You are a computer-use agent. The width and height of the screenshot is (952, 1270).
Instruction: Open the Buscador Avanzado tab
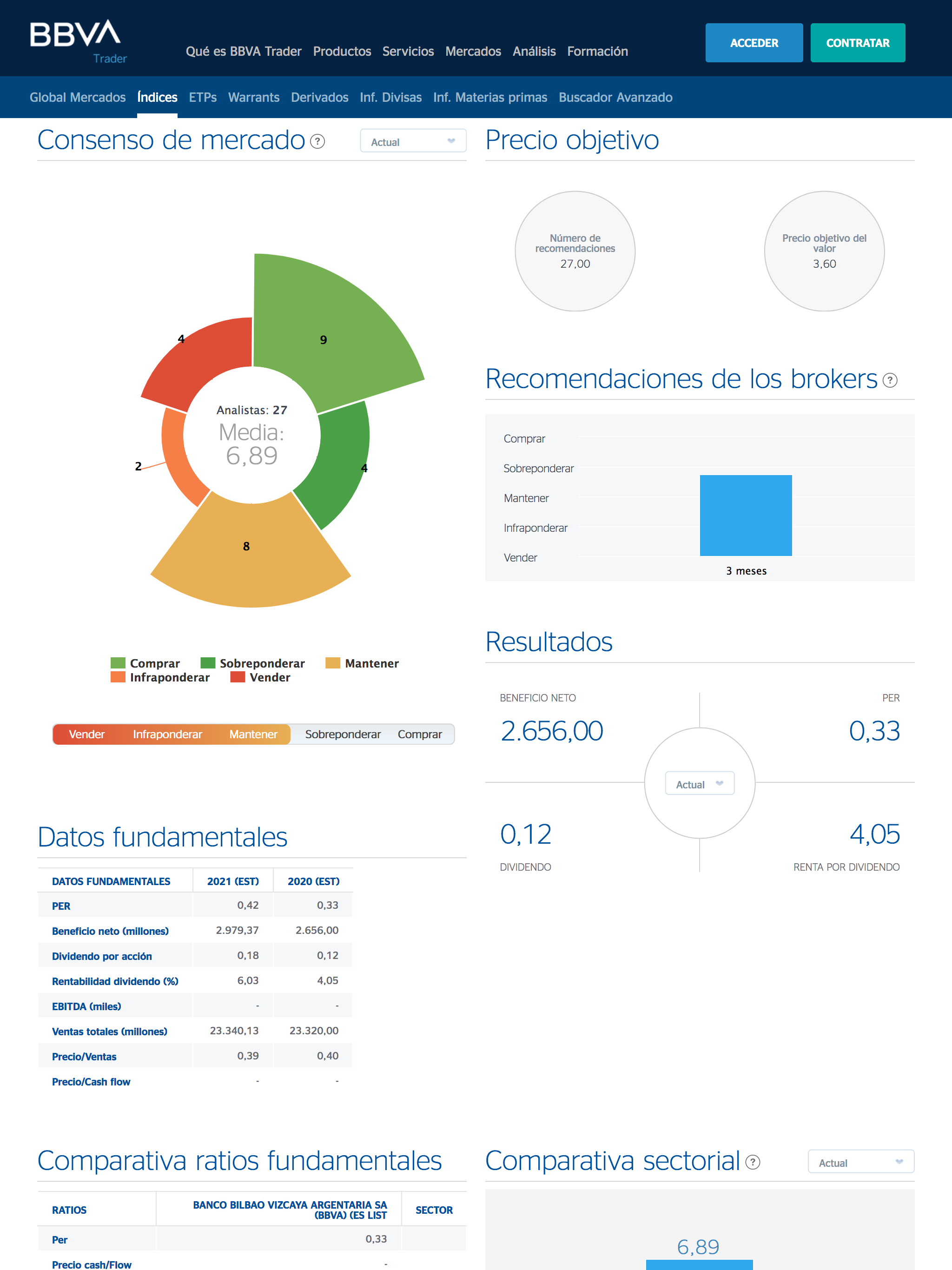pyautogui.click(x=615, y=97)
